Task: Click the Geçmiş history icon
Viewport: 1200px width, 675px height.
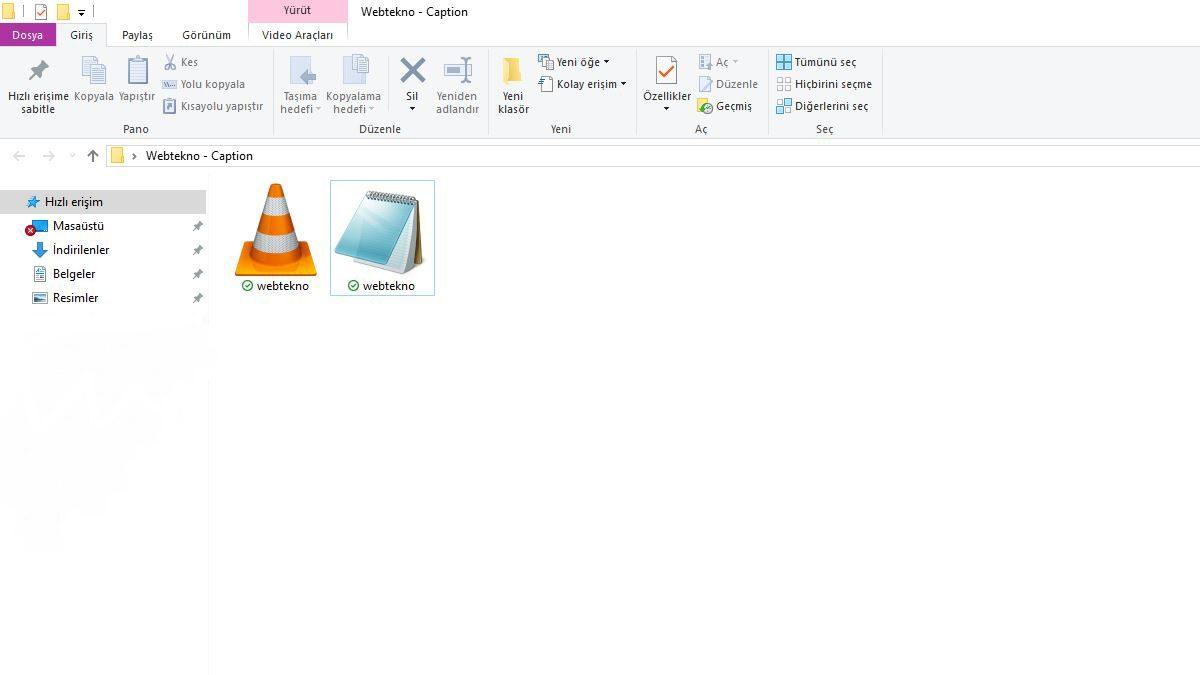Action: [705, 106]
